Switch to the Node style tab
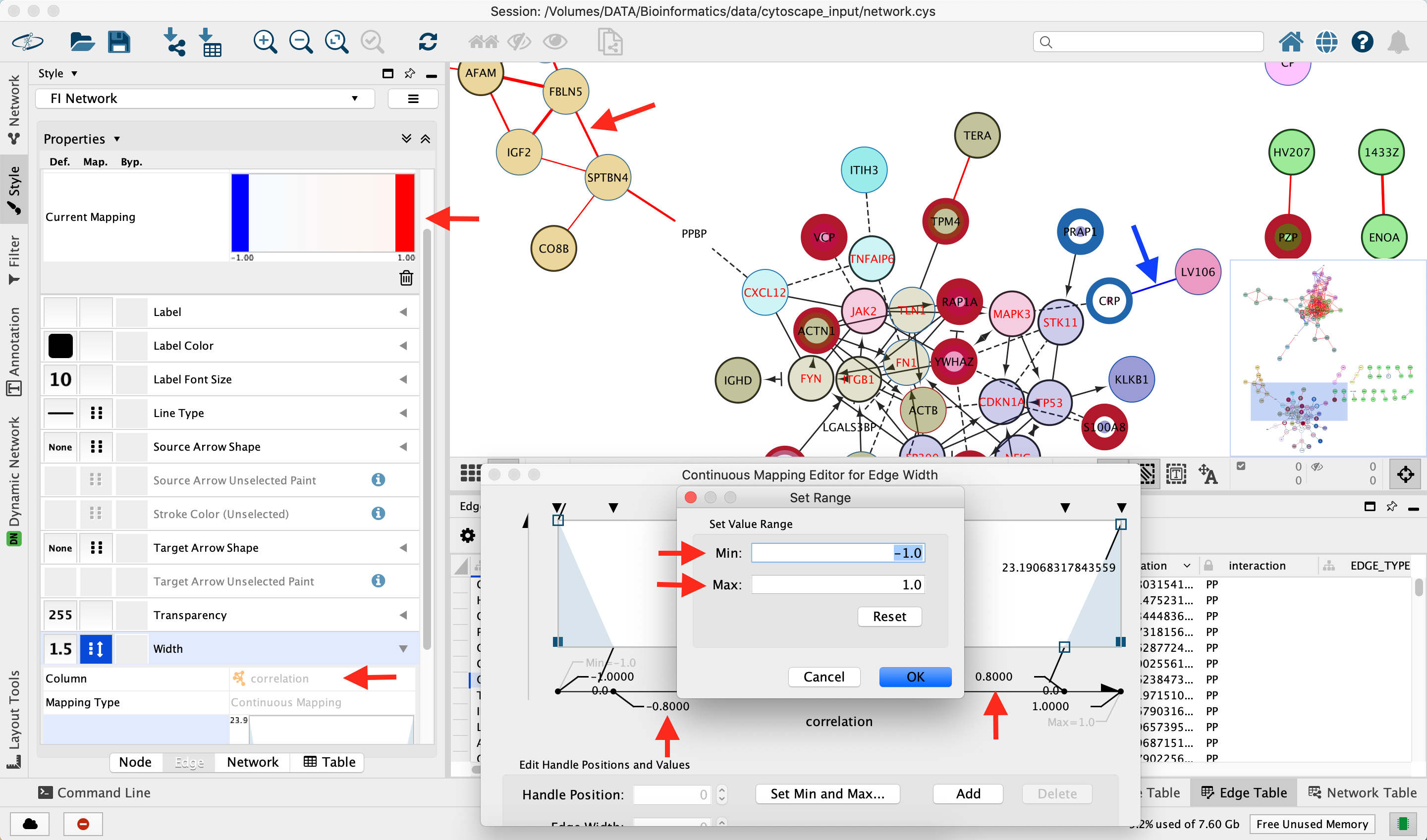The image size is (1427, 840). (x=135, y=762)
